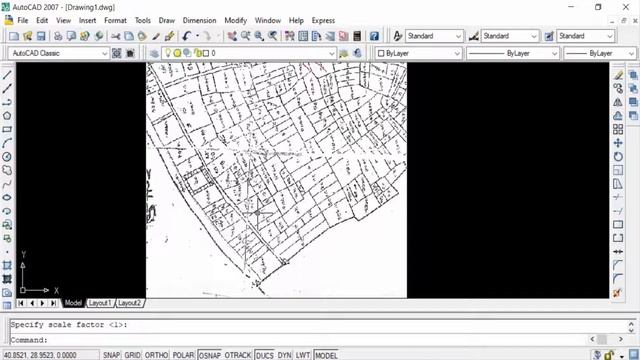Click the first-tab navigation arrow
This screenshot has width=640, height=360.
(21, 303)
